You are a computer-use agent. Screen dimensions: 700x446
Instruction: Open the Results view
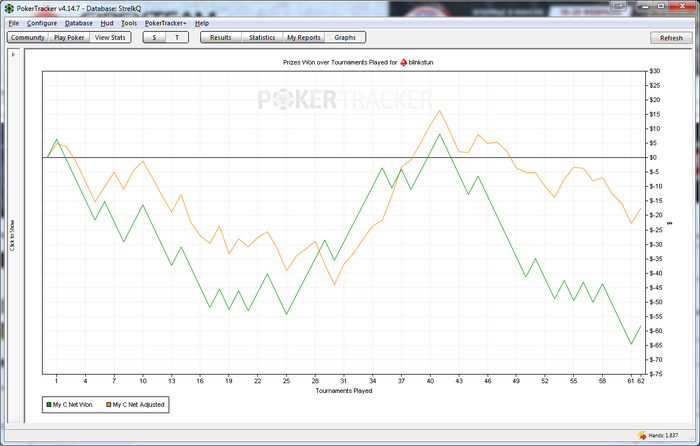(221, 38)
